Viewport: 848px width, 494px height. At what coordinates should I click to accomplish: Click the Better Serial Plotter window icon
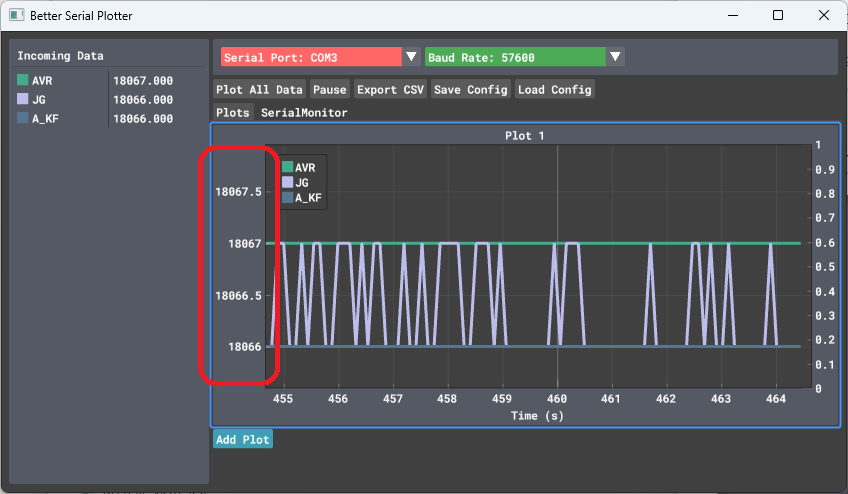pyautogui.click(x=17, y=15)
